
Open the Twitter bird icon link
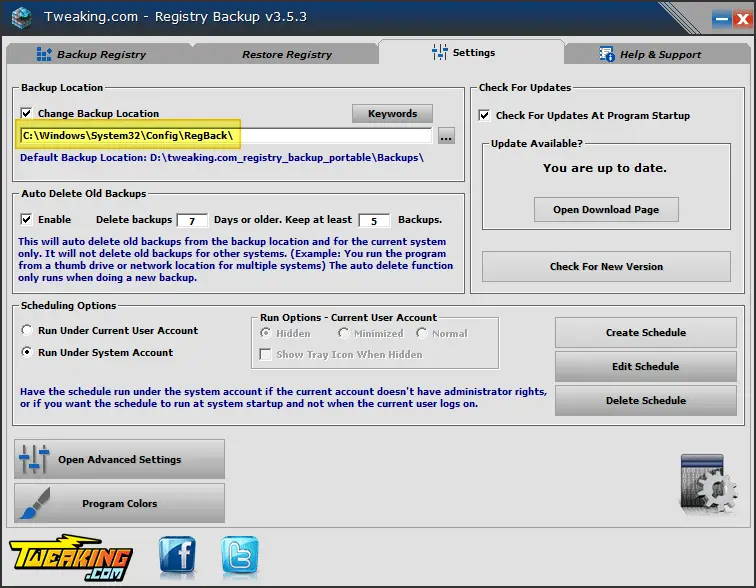click(240, 555)
